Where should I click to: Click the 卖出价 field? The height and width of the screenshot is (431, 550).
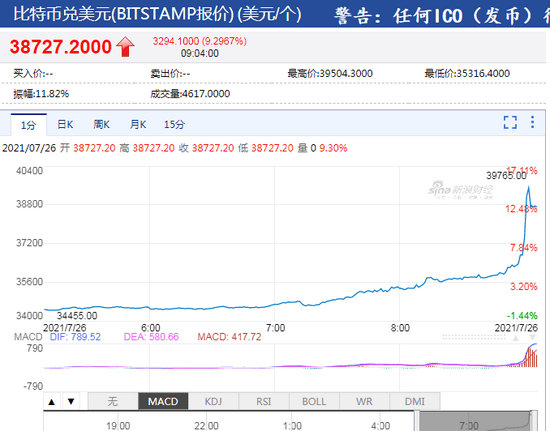point(170,73)
